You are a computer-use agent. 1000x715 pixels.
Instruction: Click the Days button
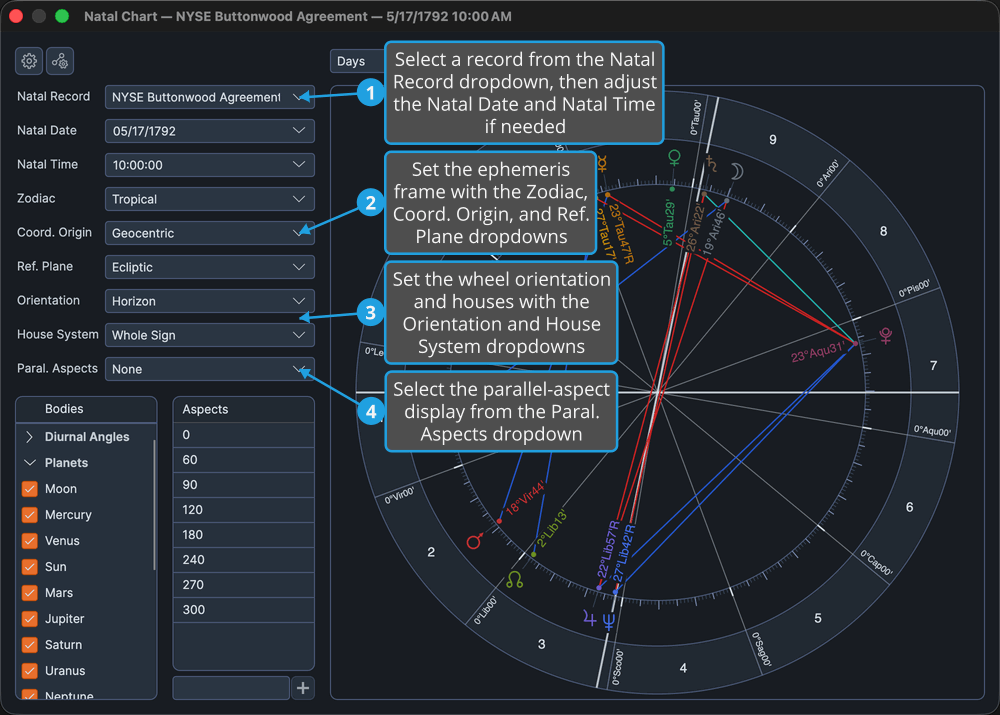click(x=356, y=61)
